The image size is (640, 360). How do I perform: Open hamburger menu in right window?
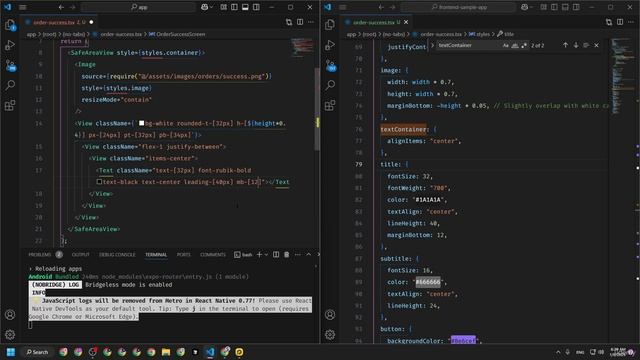[x=343, y=7]
